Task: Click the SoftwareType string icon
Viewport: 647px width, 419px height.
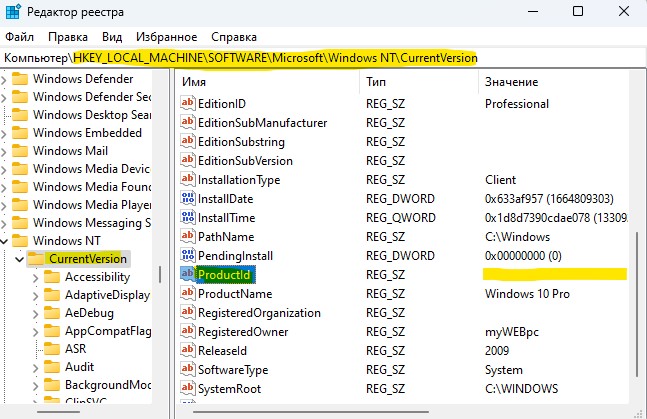Action: pos(188,369)
